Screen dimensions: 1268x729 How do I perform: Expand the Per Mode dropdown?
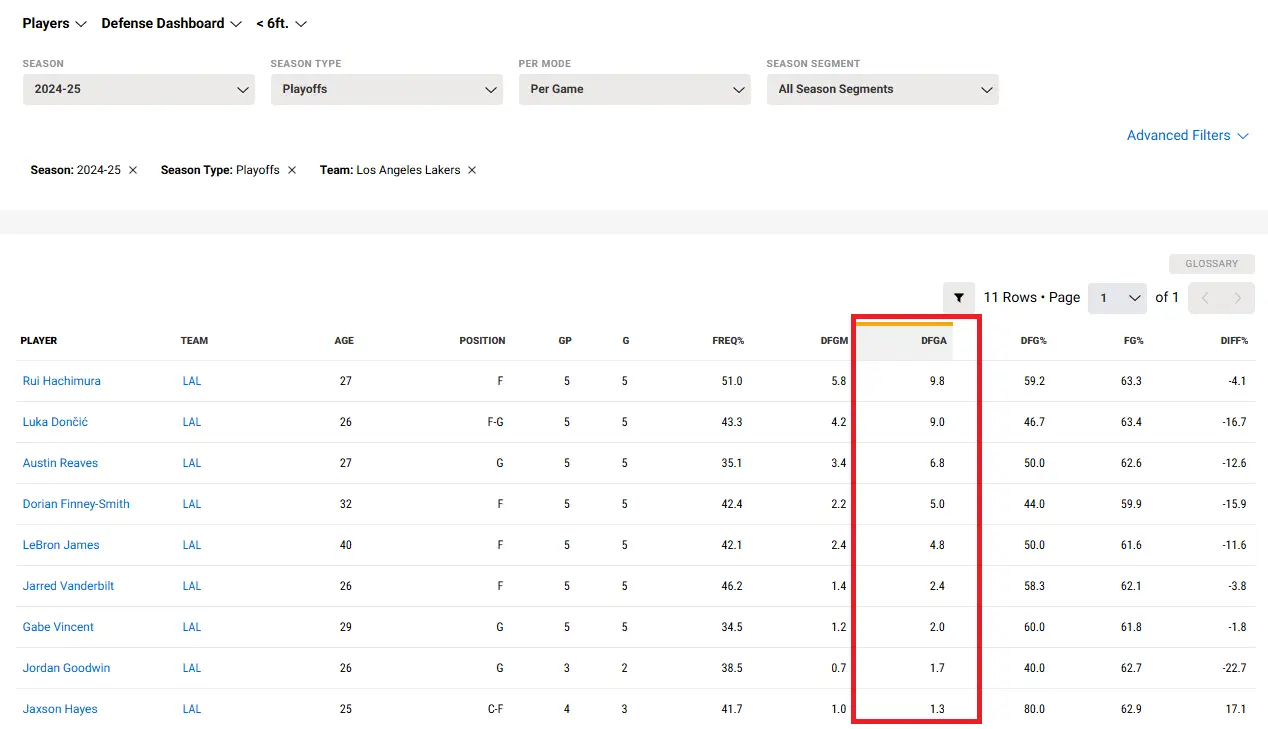point(635,89)
